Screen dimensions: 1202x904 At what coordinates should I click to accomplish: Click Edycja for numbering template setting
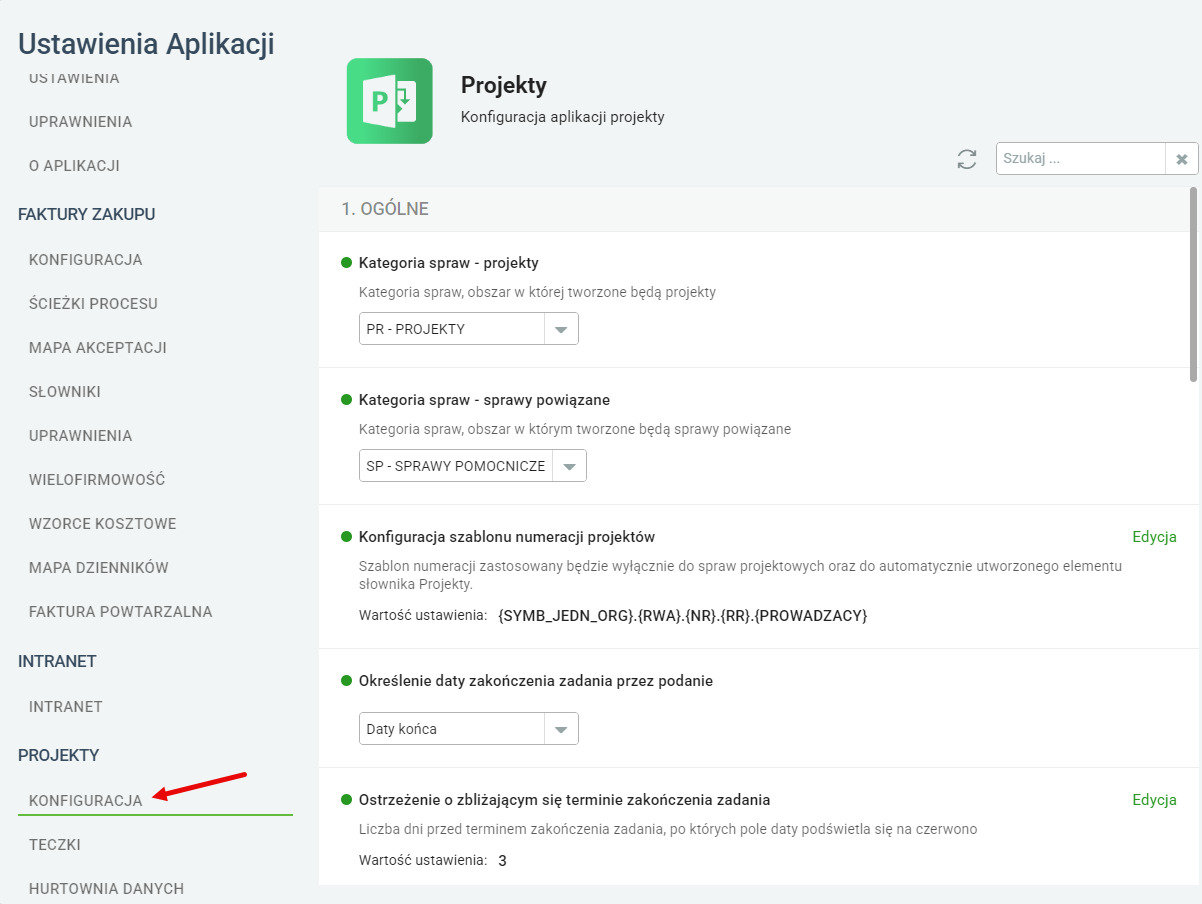pos(1154,537)
